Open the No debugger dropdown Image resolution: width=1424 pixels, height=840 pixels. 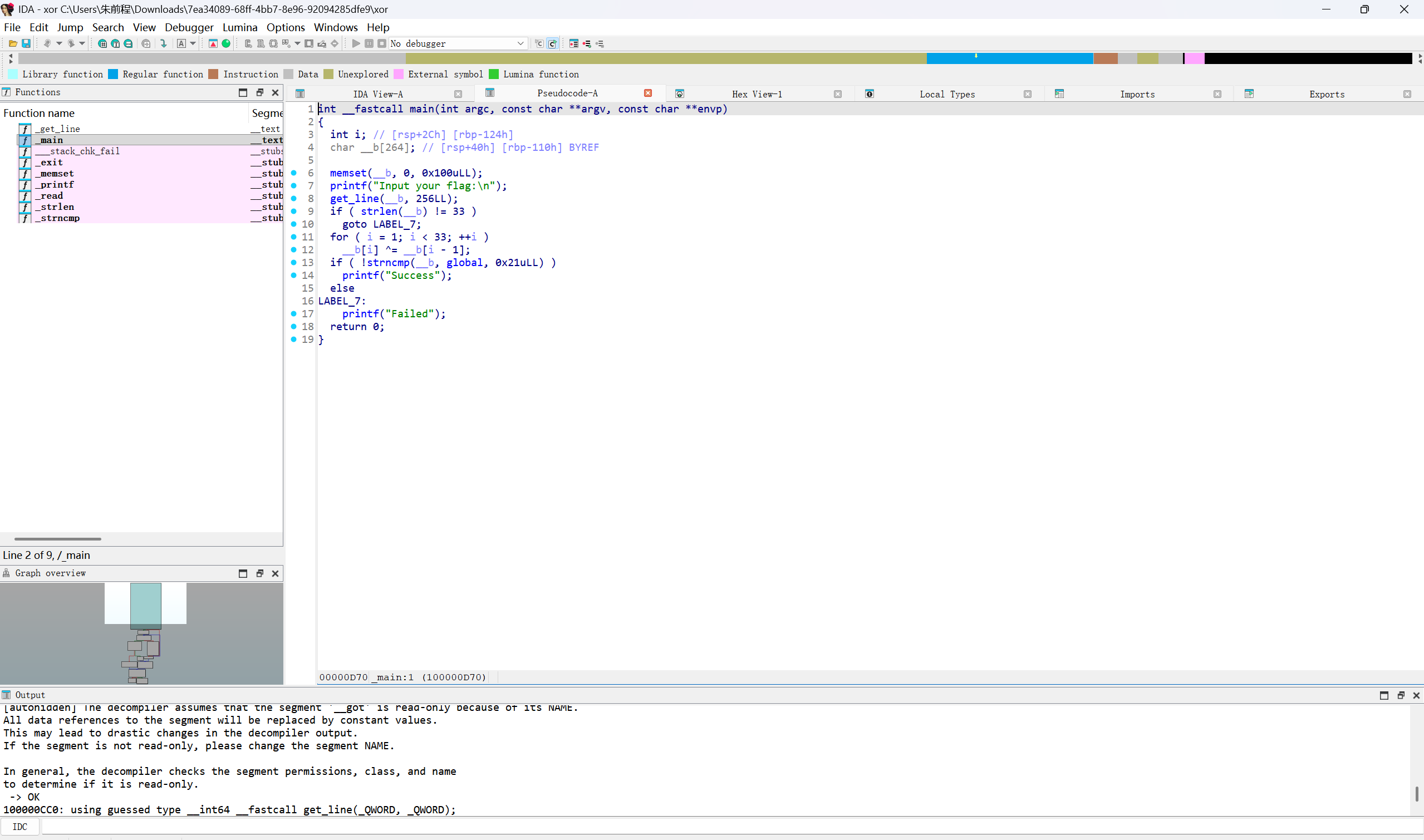[520, 43]
